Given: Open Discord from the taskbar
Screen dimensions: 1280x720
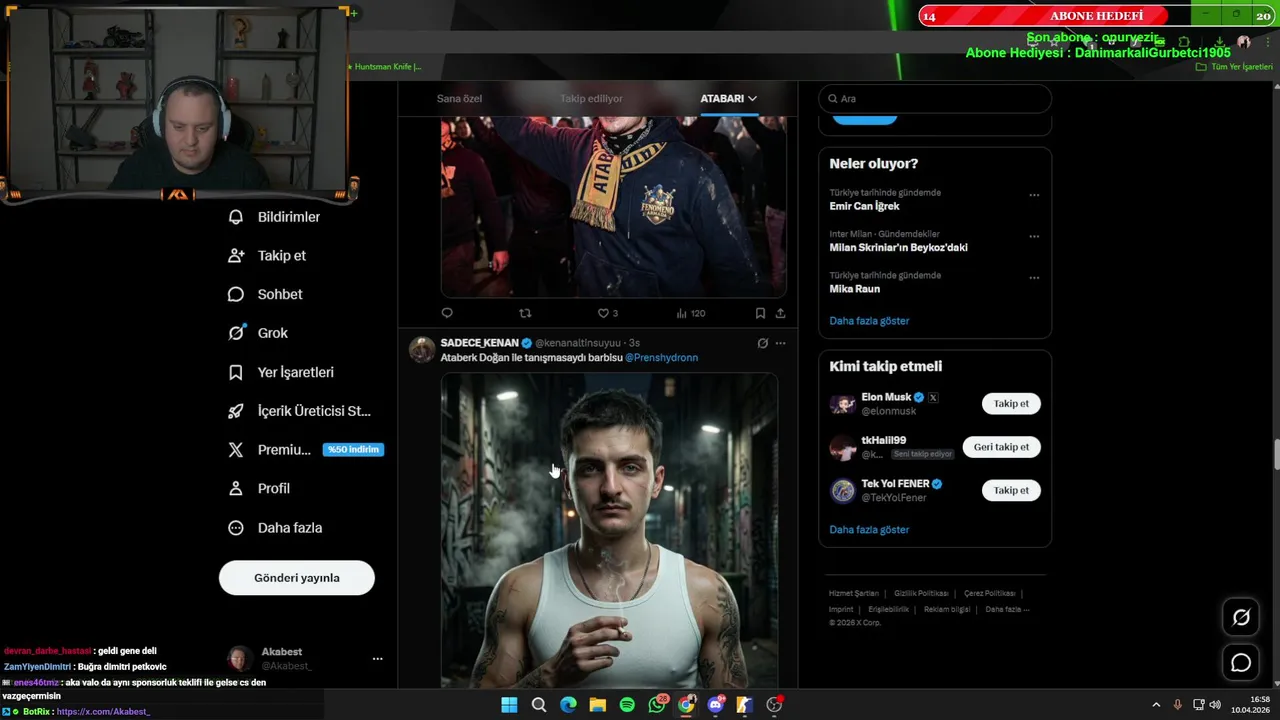Looking at the screenshot, I should tap(715, 705).
